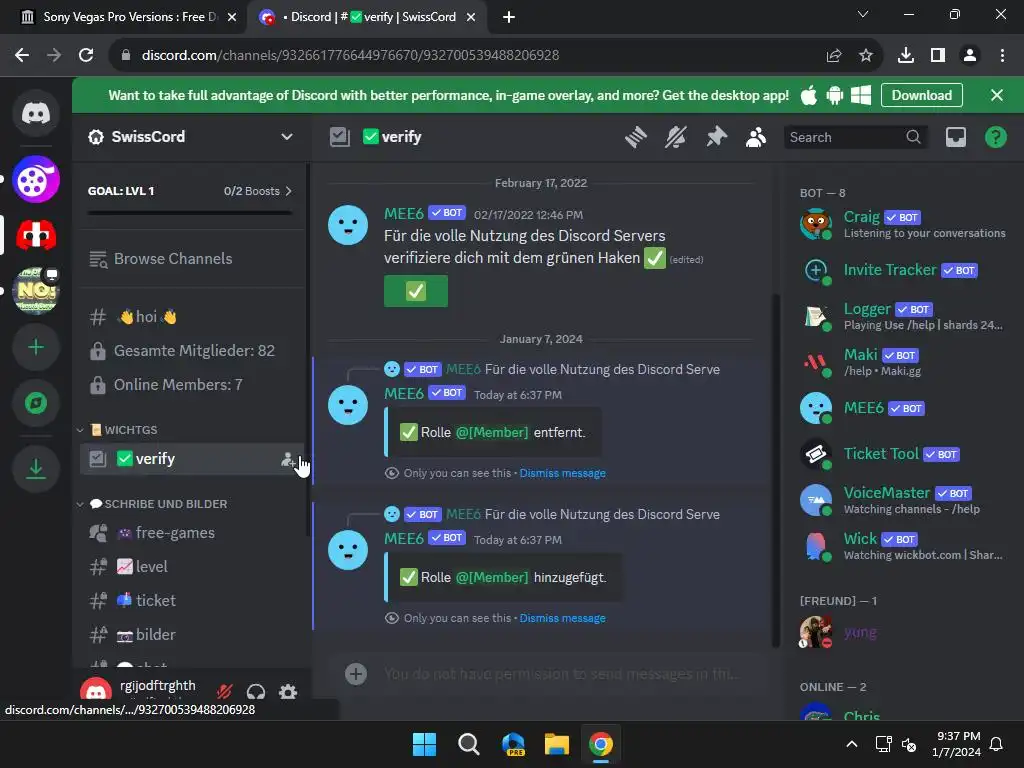Reload the page

86,56
